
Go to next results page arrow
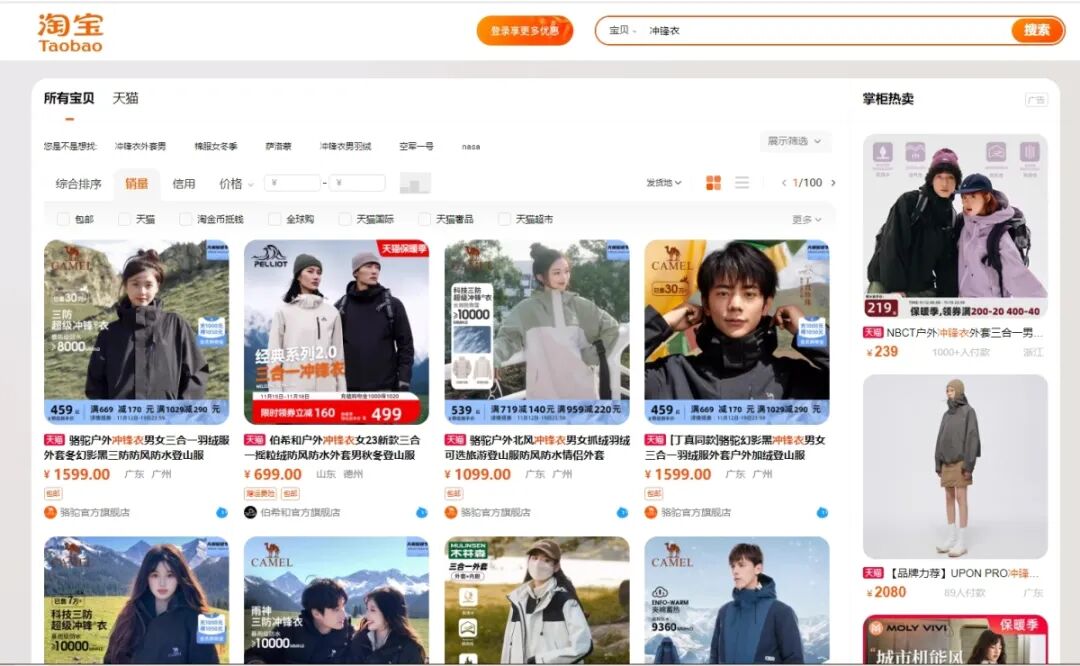(833, 183)
